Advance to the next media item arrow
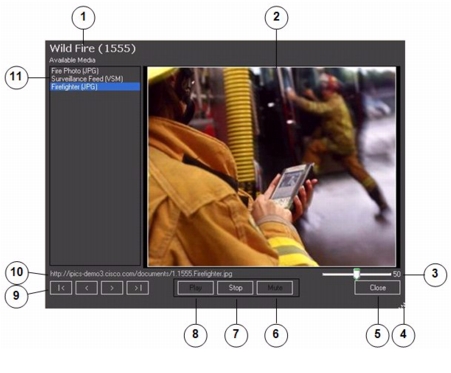 (x=112, y=288)
